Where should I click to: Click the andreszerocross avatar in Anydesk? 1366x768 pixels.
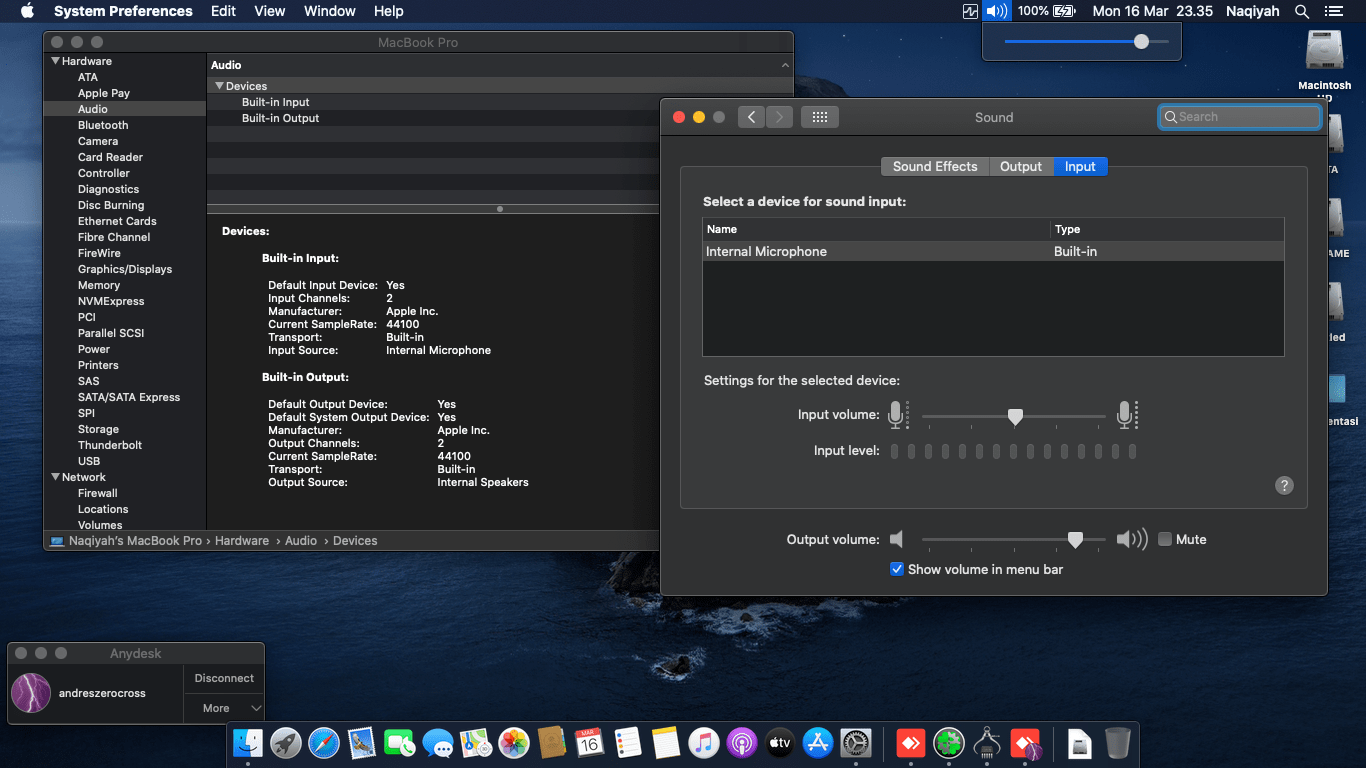(30, 693)
